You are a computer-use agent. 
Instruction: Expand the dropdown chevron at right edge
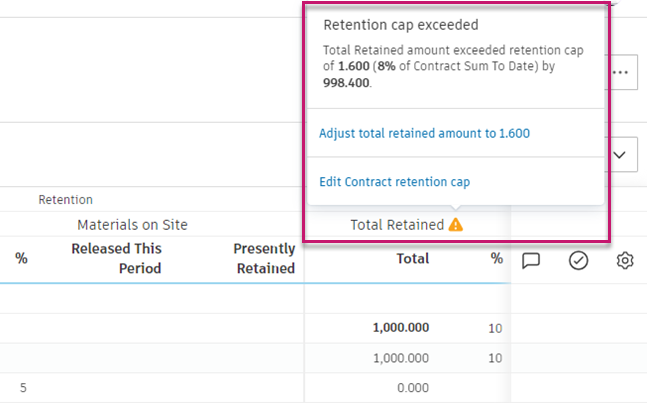(x=621, y=154)
